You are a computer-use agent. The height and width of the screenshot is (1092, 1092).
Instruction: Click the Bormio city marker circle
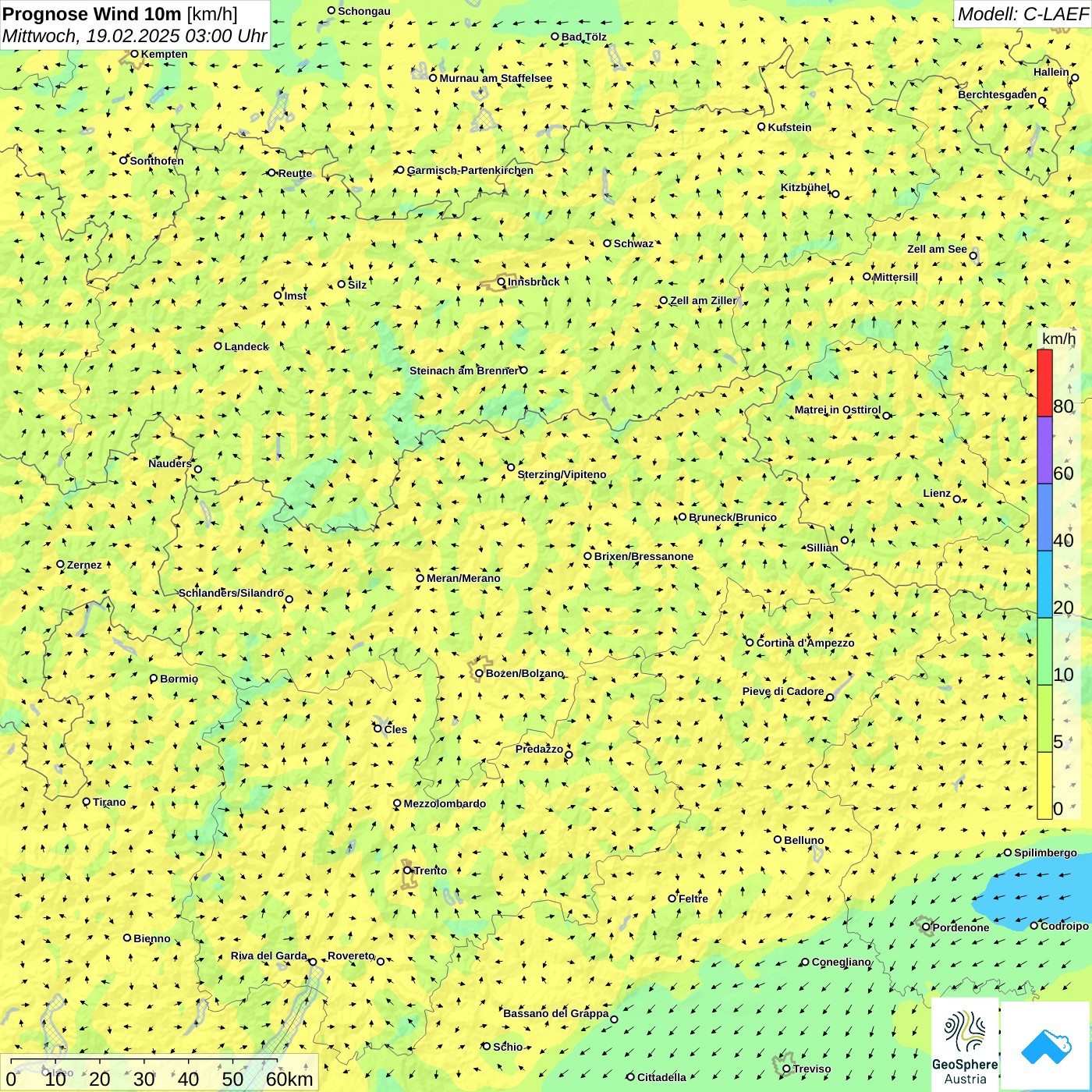tap(154, 679)
